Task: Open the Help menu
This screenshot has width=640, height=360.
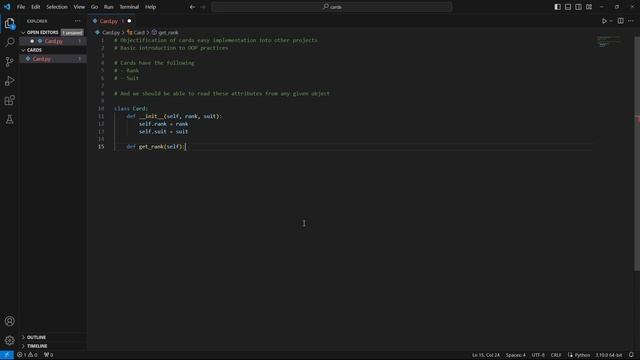Action: pos(151,7)
